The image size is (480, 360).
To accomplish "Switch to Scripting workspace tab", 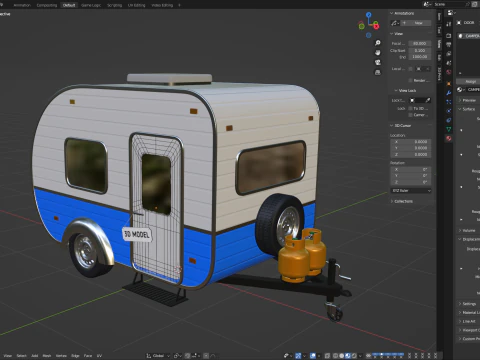I will click(x=114, y=5).
